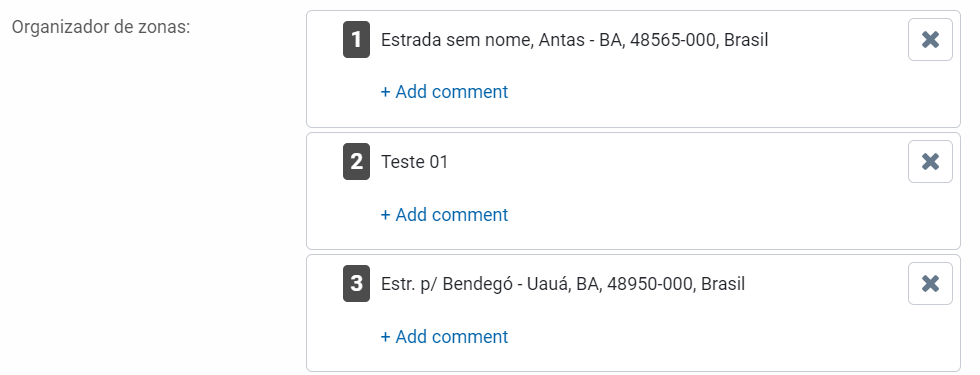Click empty space left of badge 3

coord(325,284)
